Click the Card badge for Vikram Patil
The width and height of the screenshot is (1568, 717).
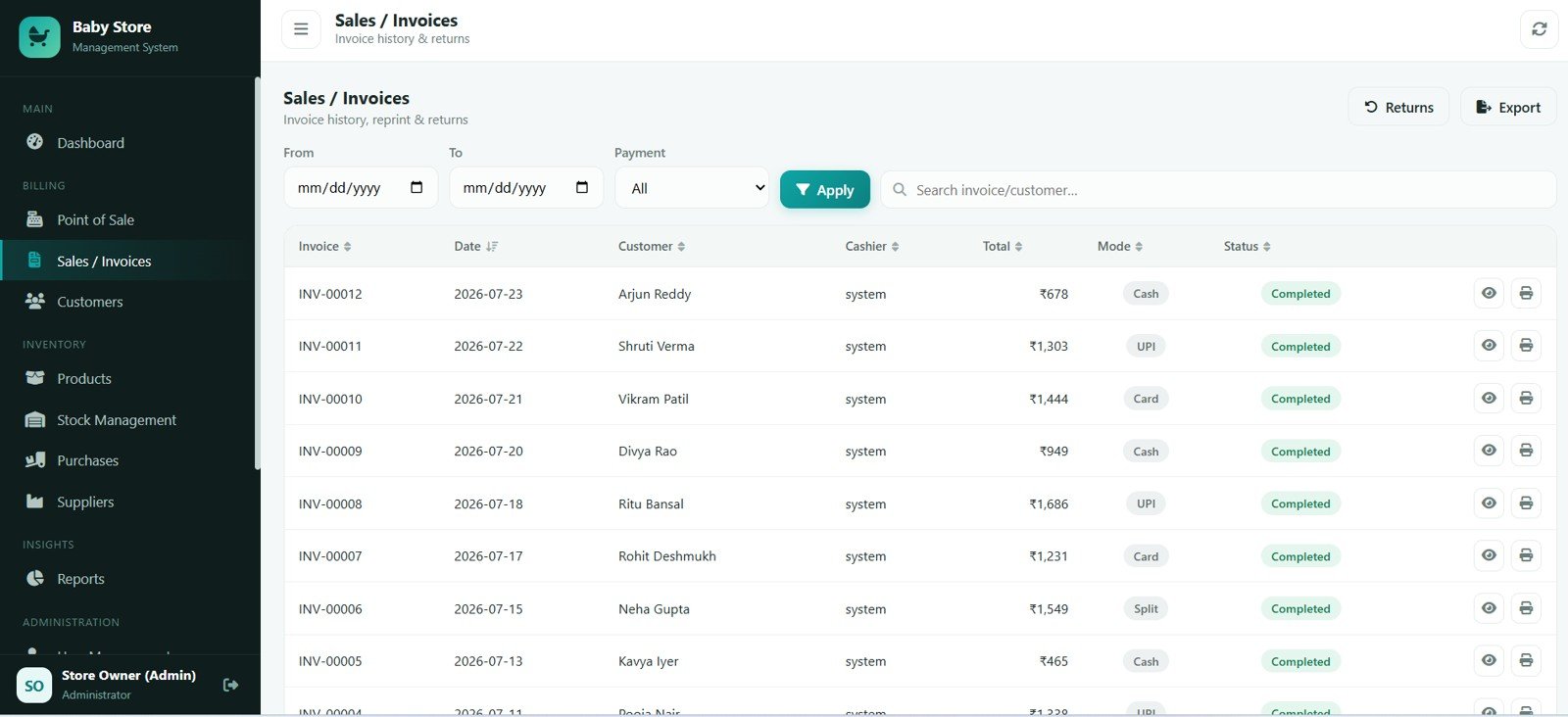(x=1146, y=399)
